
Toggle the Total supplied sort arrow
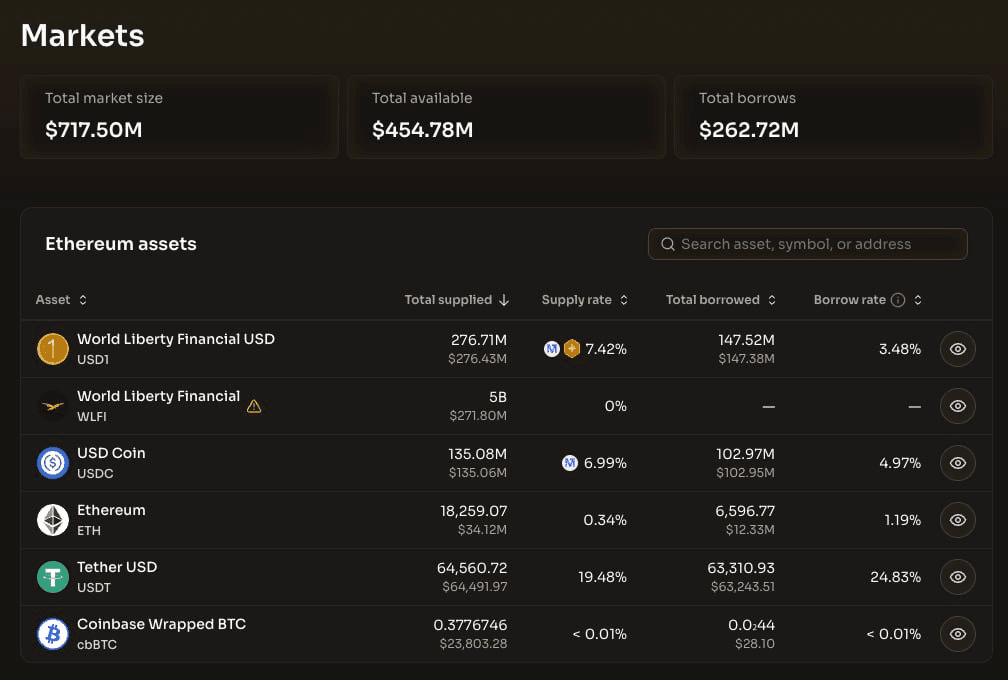coord(504,300)
